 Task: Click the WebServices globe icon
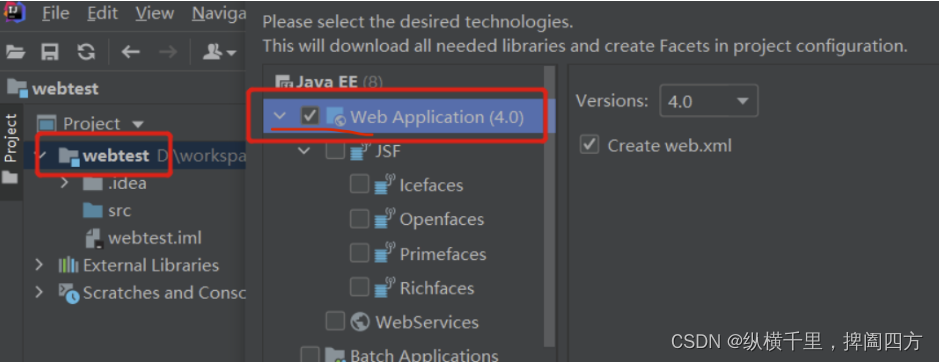(359, 322)
